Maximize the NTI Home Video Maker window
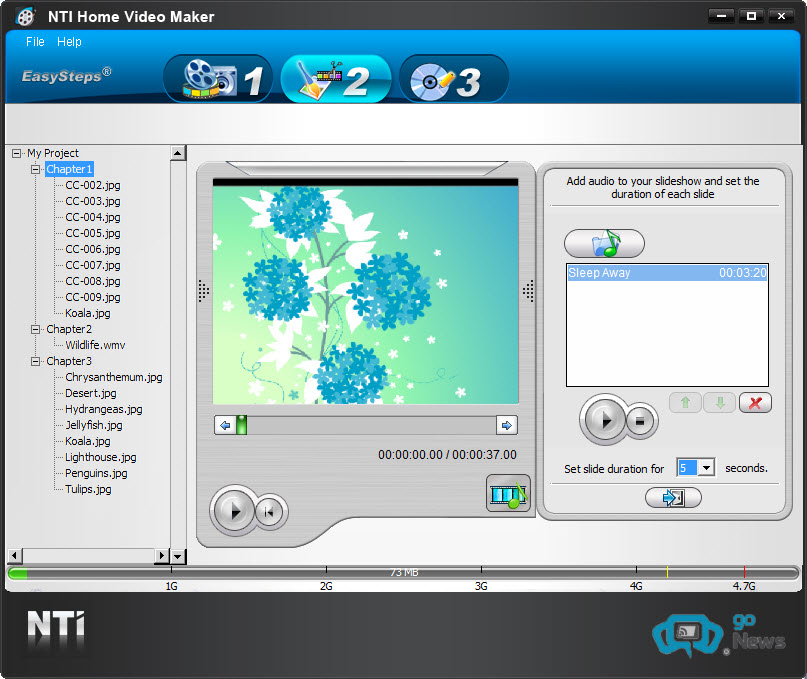 pos(751,16)
